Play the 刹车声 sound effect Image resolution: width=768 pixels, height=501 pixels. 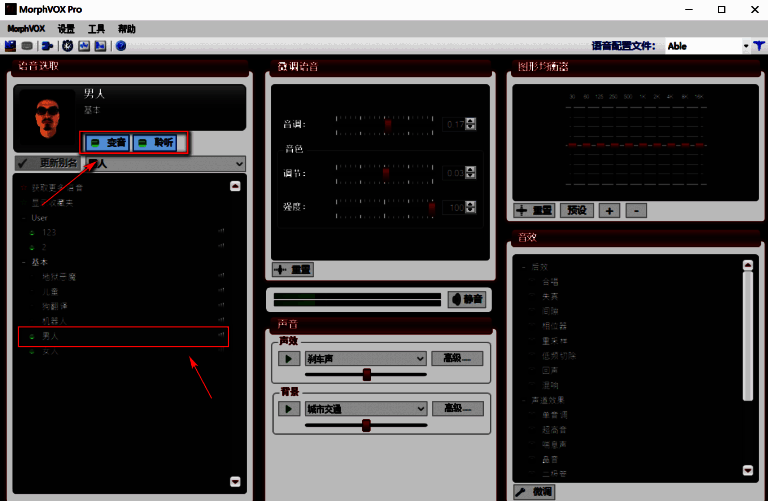click(287, 358)
